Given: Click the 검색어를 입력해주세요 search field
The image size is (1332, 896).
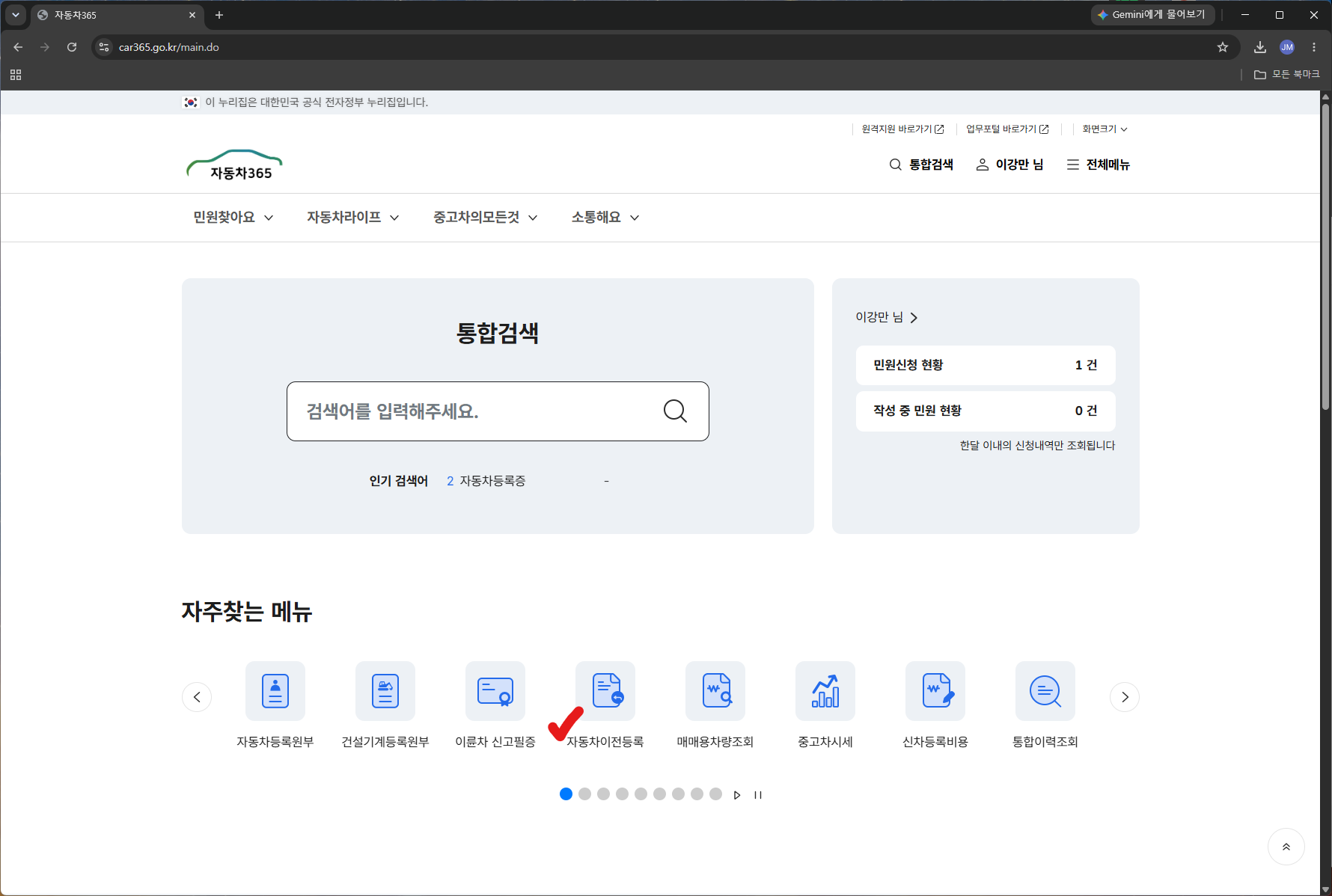Looking at the screenshot, I should [x=498, y=411].
